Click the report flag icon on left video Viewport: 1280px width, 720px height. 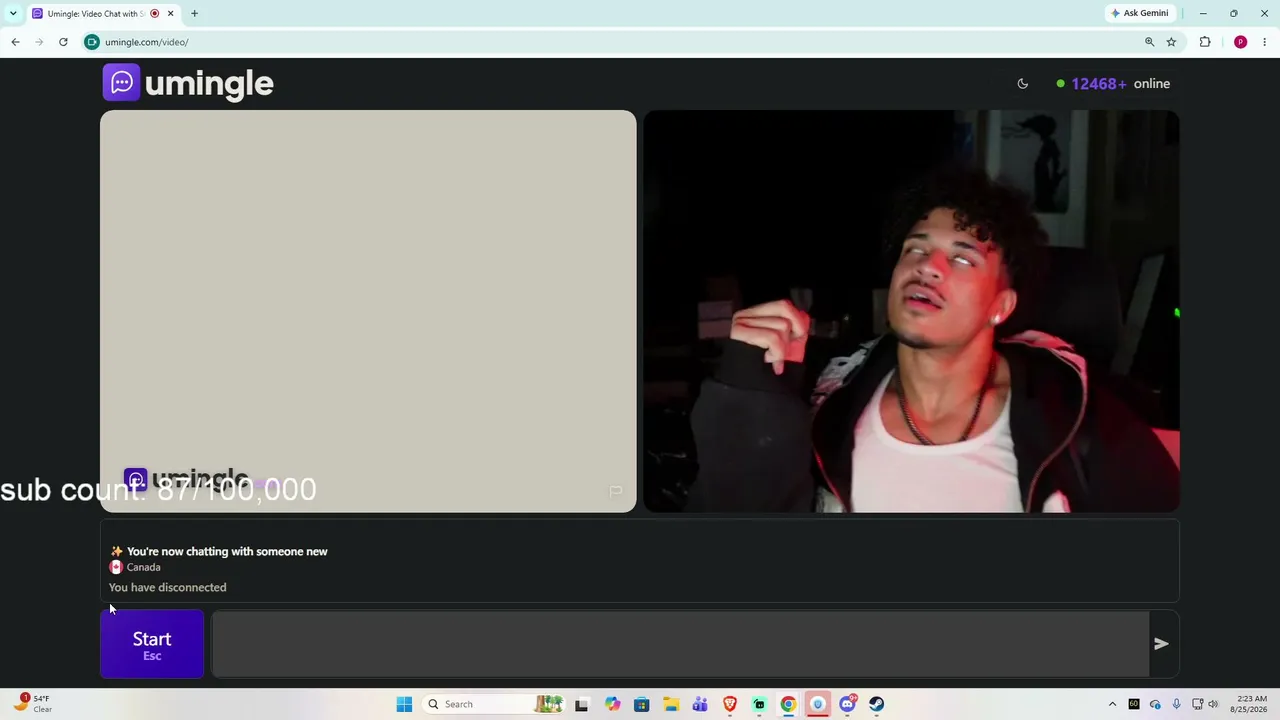(x=615, y=491)
